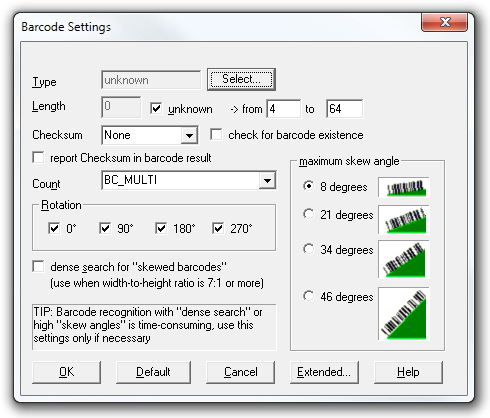Toggle the 0° rotation checkbox
The height and width of the screenshot is (418, 490).
54,228
